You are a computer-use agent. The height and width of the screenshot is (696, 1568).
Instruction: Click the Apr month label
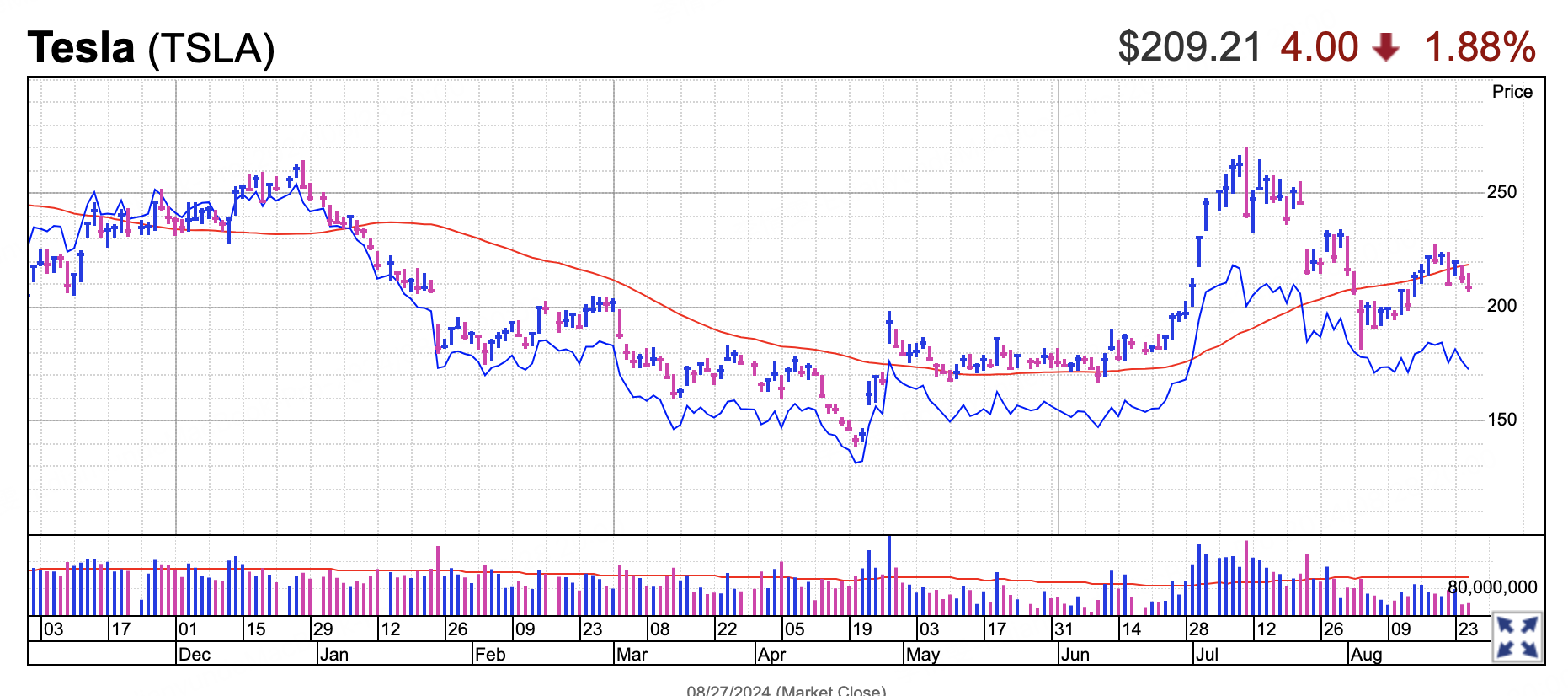point(771,655)
